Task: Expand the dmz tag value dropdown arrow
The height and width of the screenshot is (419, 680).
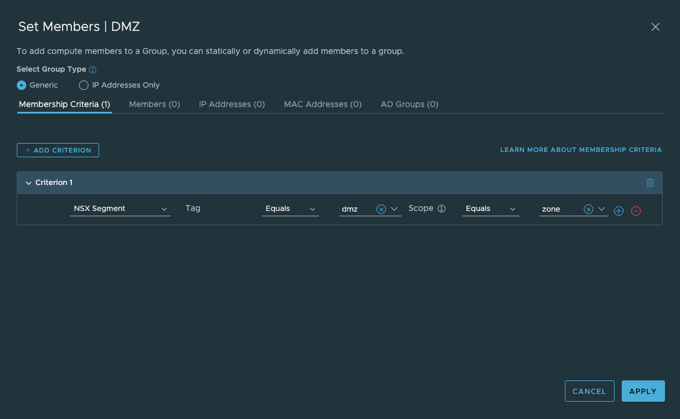Action: pyautogui.click(x=394, y=209)
